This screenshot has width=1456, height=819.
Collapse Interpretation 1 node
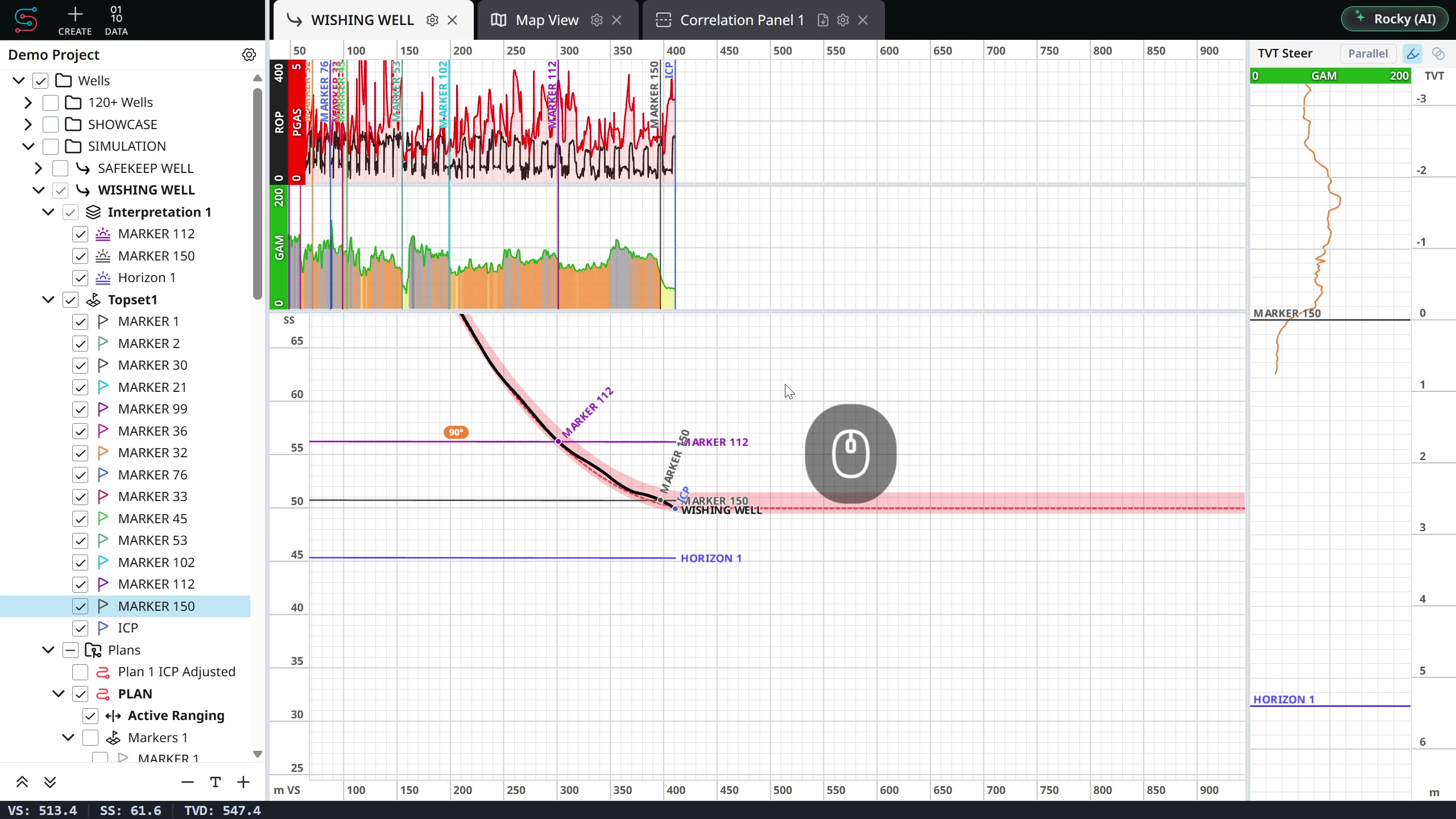48,212
